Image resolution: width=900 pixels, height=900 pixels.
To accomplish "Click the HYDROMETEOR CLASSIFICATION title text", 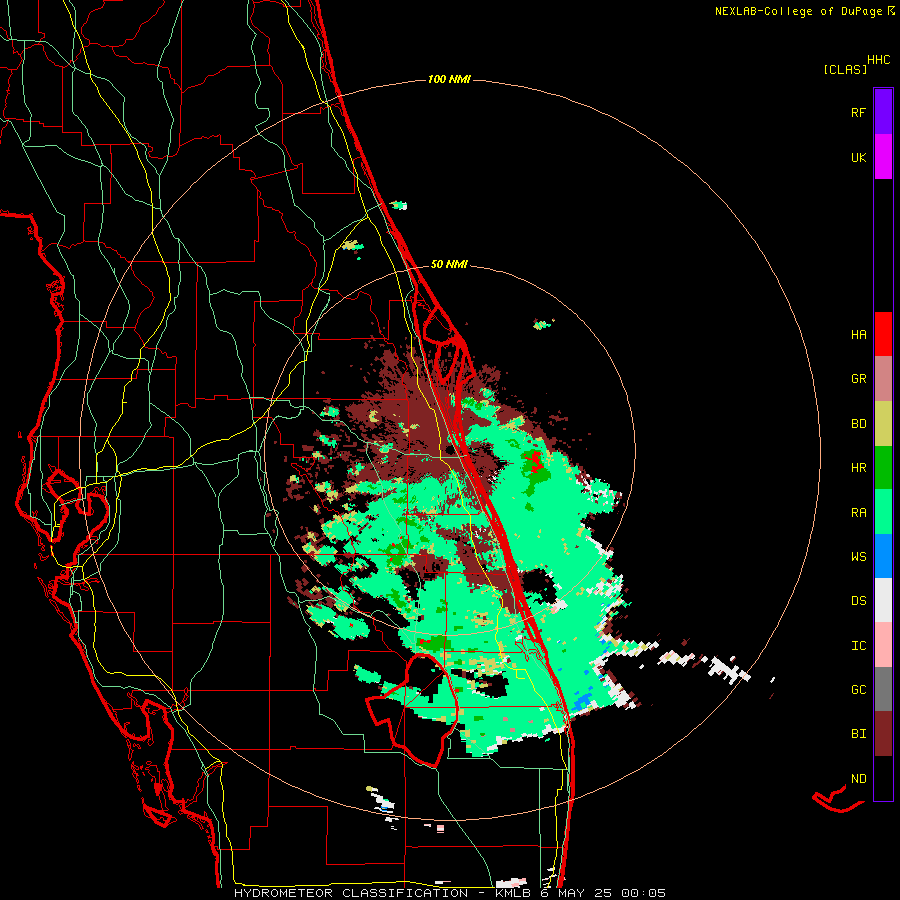I will tap(351, 893).
